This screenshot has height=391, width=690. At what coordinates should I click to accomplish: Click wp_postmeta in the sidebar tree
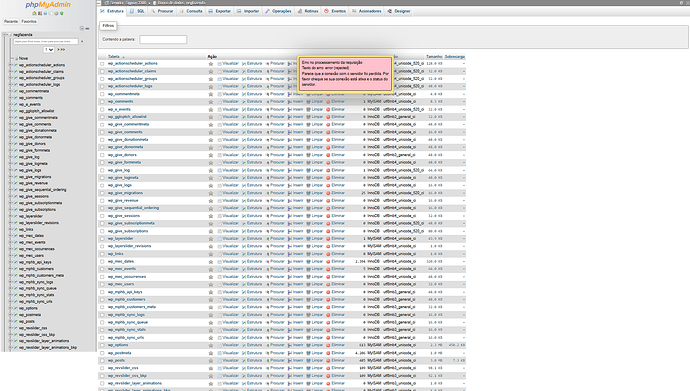coord(30,315)
